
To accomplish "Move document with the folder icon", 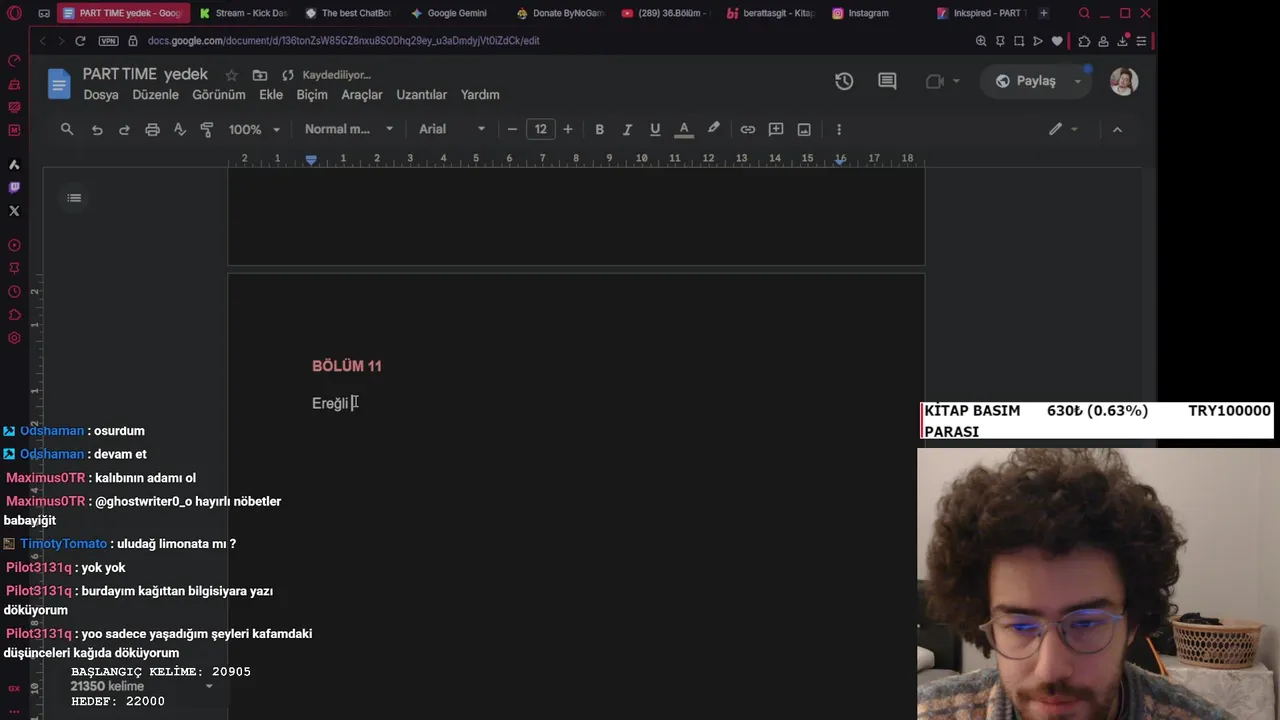I will tap(260, 75).
